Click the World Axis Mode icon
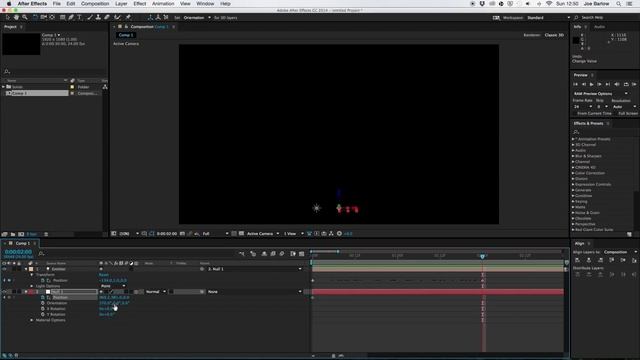The width and height of the screenshot is (640, 360). coord(158,18)
